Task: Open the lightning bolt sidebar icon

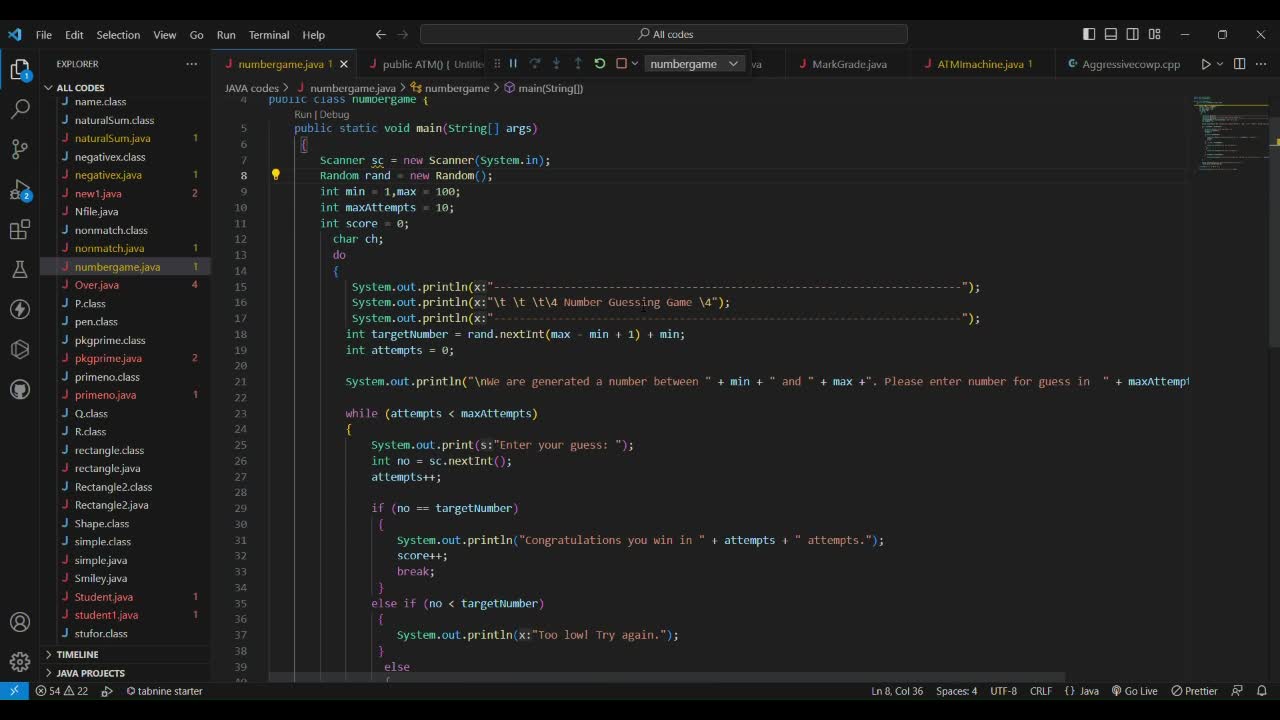Action: click(19, 309)
